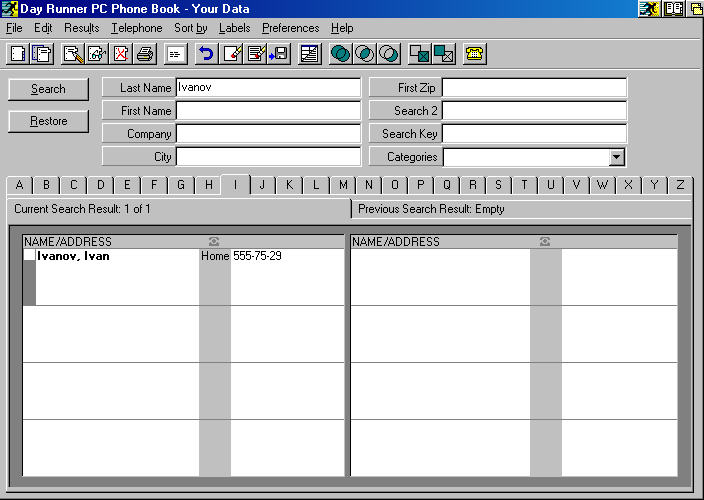Click the First Zip field label button
This screenshot has height=500, width=704.
(x=405, y=88)
